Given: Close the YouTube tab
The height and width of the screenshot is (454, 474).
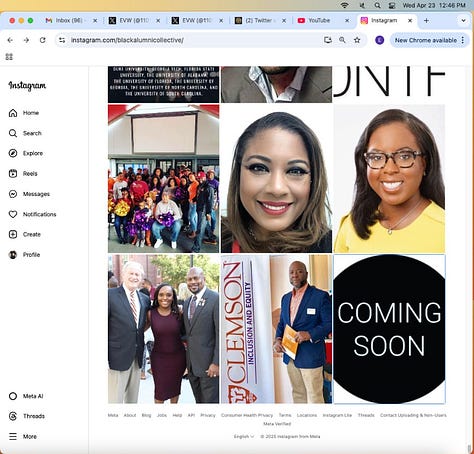Looking at the screenshot, I should (347, 20).
